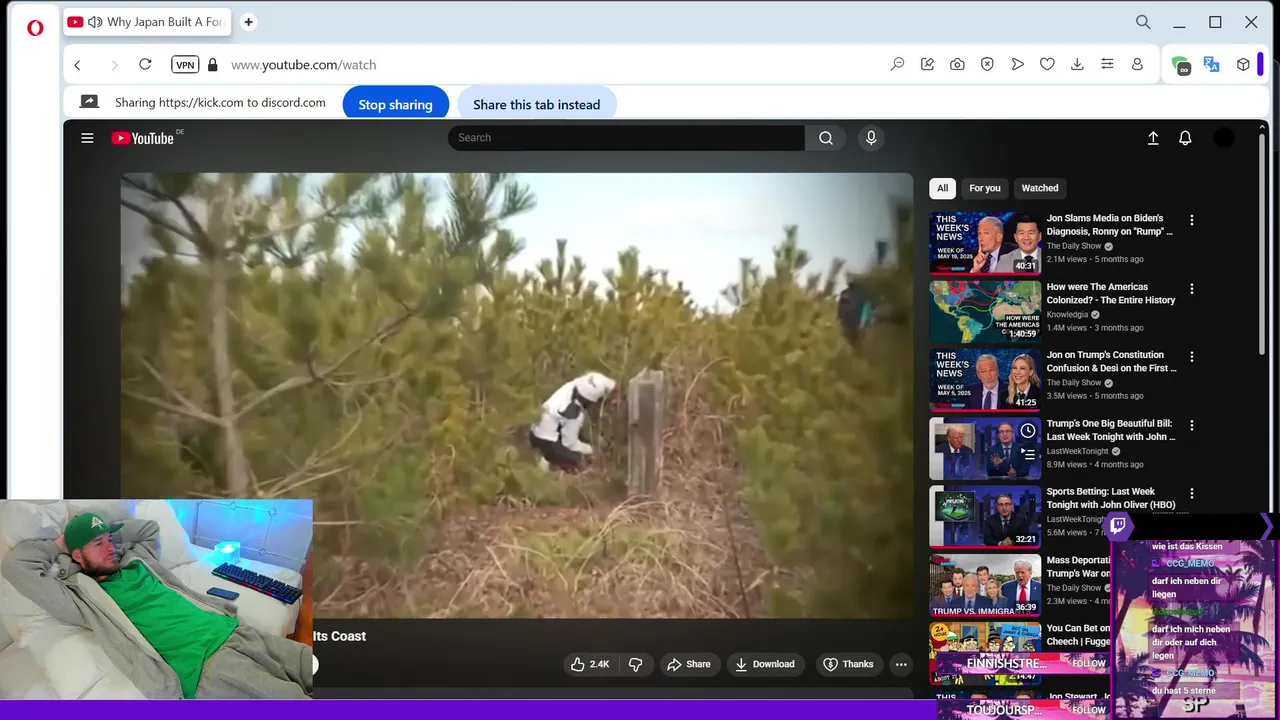Open How were The Americas Colonized thumbnail
This screenshot has height=720, width=1280.
pos(985,311)
